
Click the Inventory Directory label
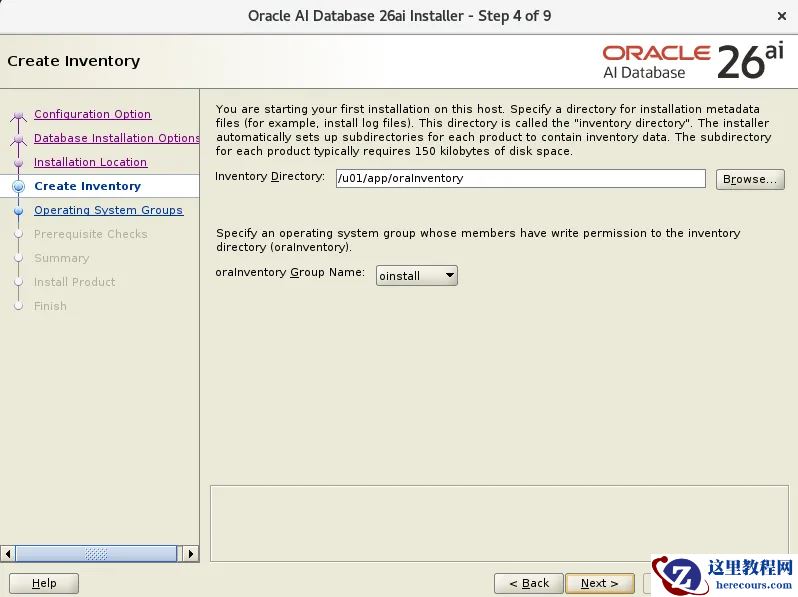pos(270,177)
